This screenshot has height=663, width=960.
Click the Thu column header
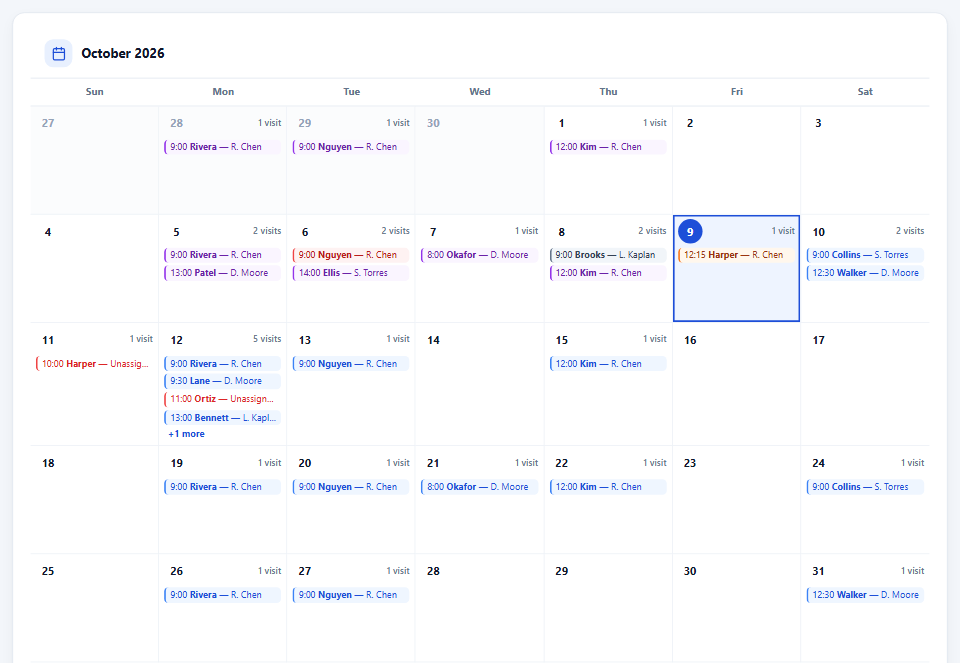point(608,92)
